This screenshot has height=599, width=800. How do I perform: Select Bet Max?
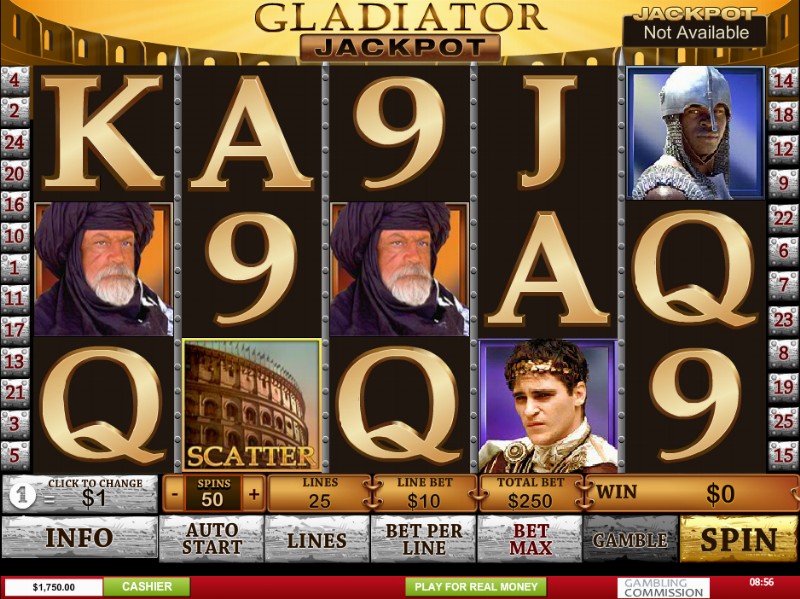[x=530, y=539]
